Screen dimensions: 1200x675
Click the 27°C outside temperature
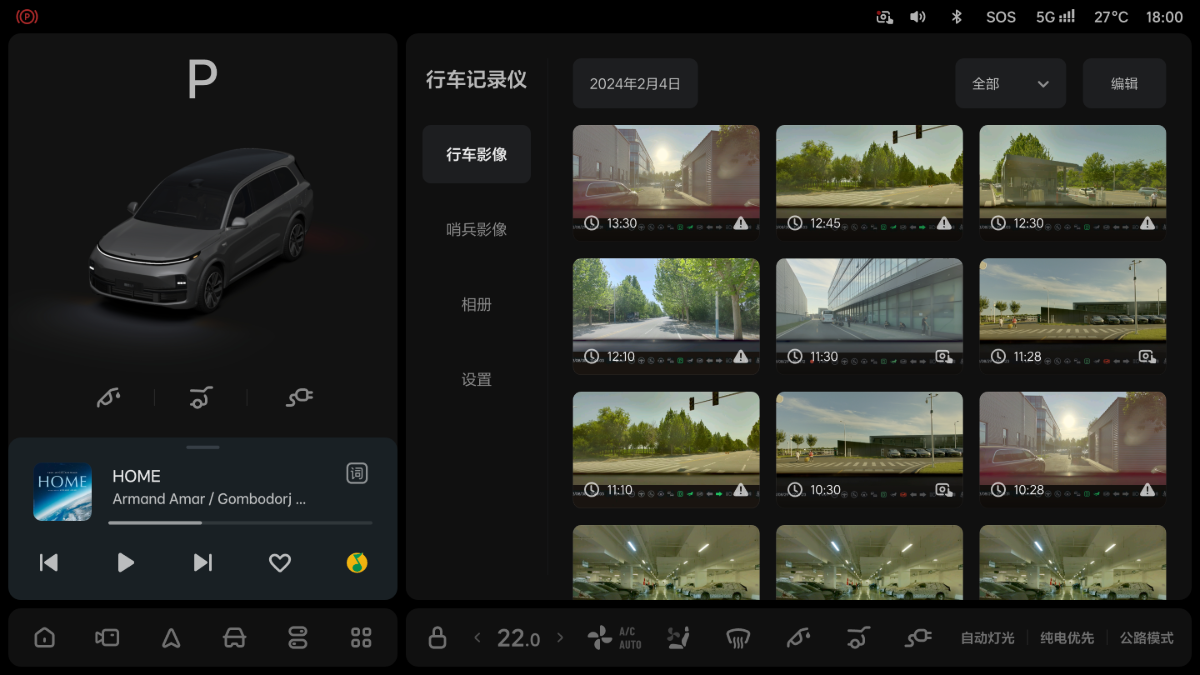click(x=1111, y=17)
